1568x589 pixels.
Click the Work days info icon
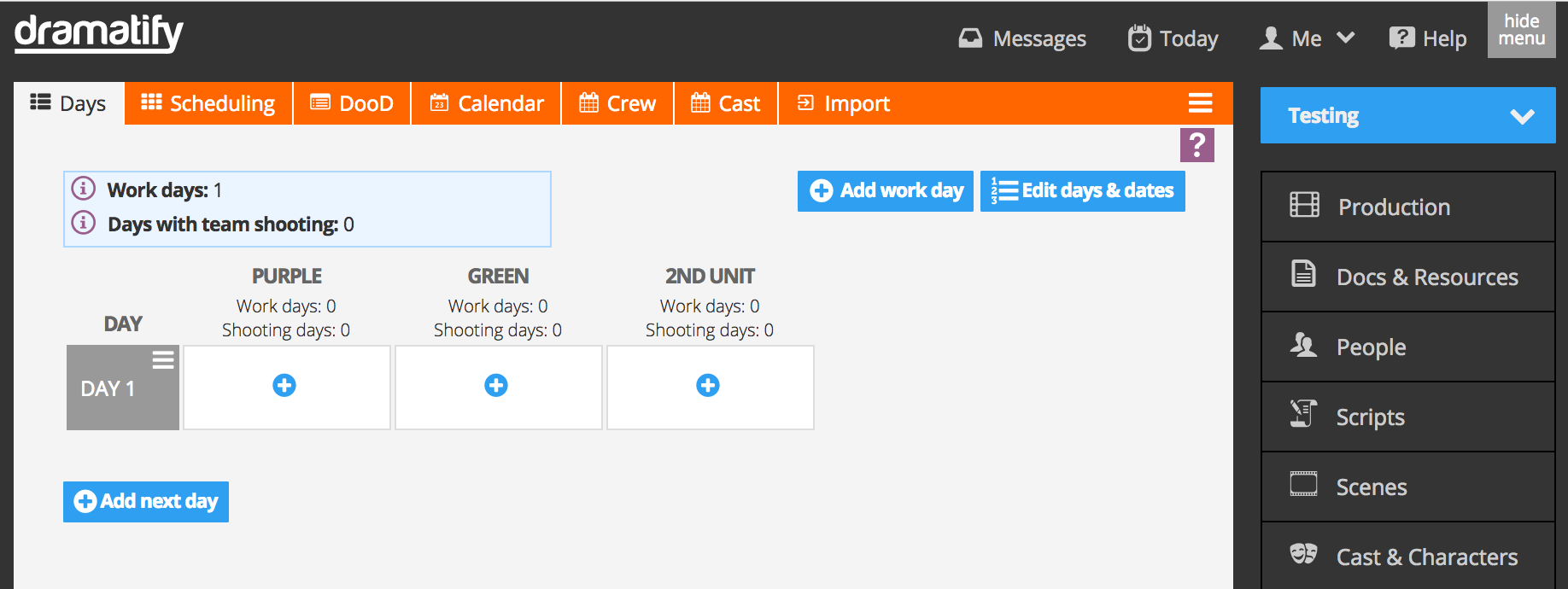click(x=83, y=188)
